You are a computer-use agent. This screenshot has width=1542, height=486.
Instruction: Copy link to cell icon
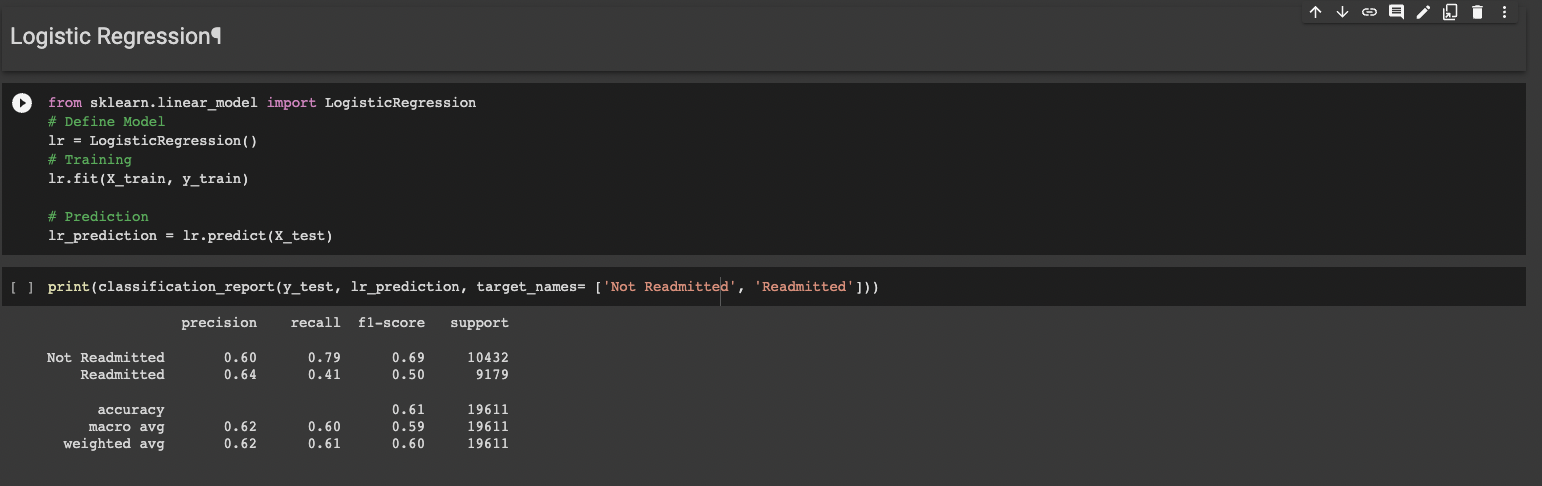click(1369, 12)
